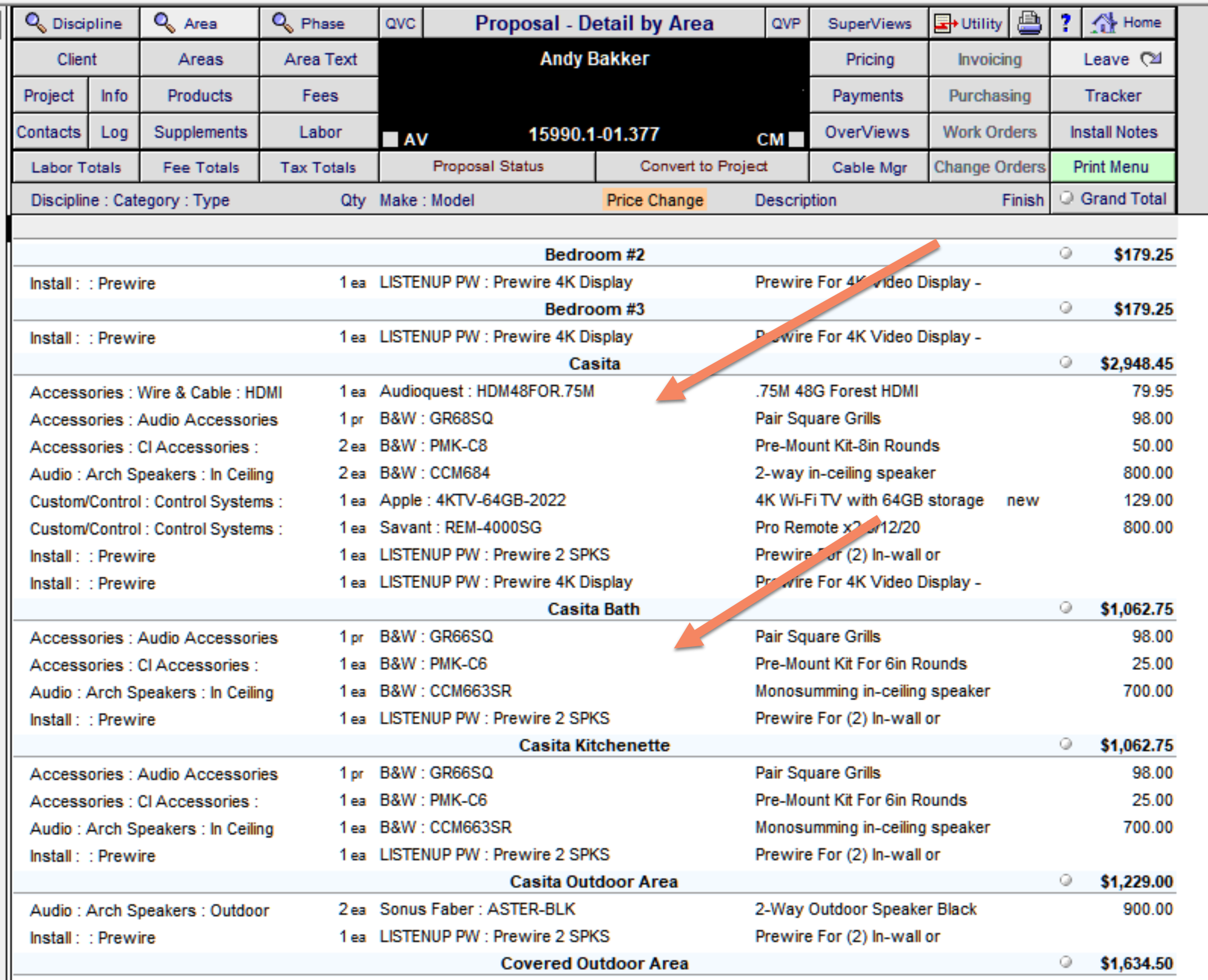Open SuperViews
The height and width of the screenshot is (980, 1208).
pos(869,23)
